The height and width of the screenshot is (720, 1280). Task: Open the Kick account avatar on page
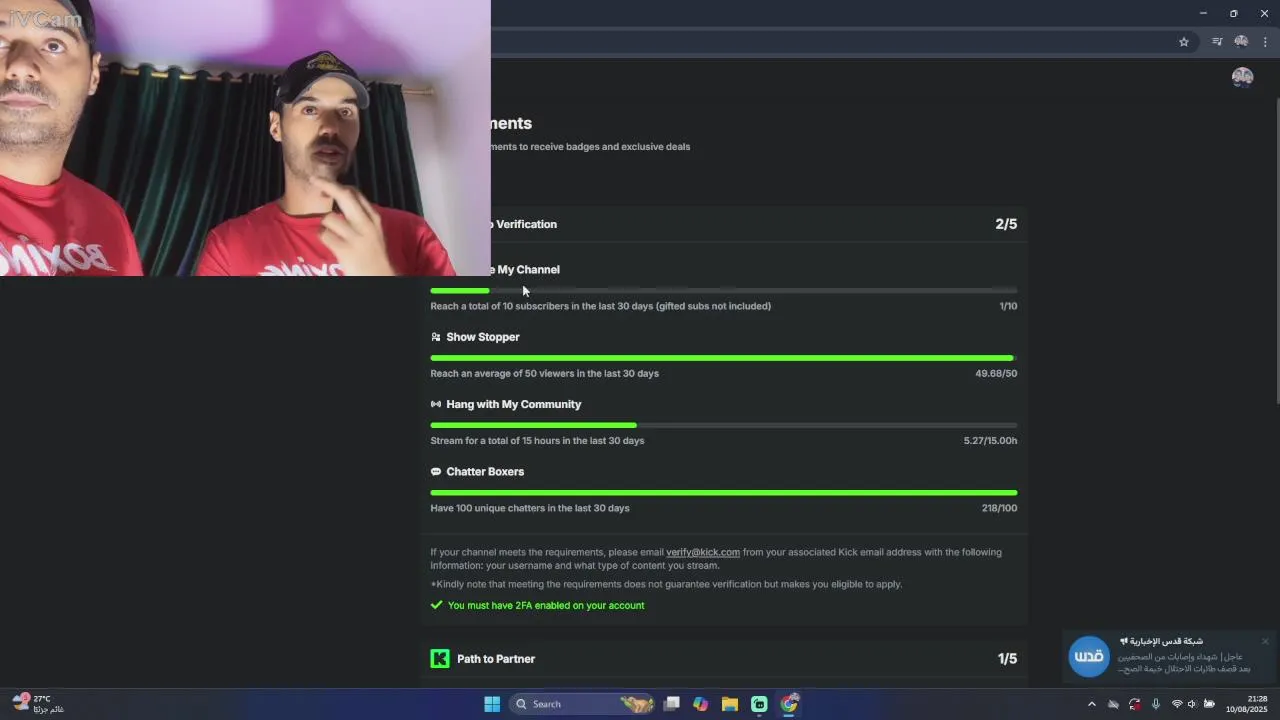pos(1243,78)
